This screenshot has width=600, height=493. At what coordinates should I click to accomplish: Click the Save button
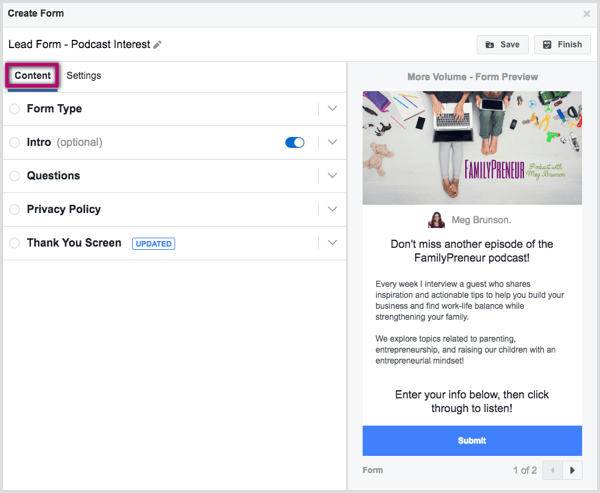pyautogui.click(x=502, y=44)
